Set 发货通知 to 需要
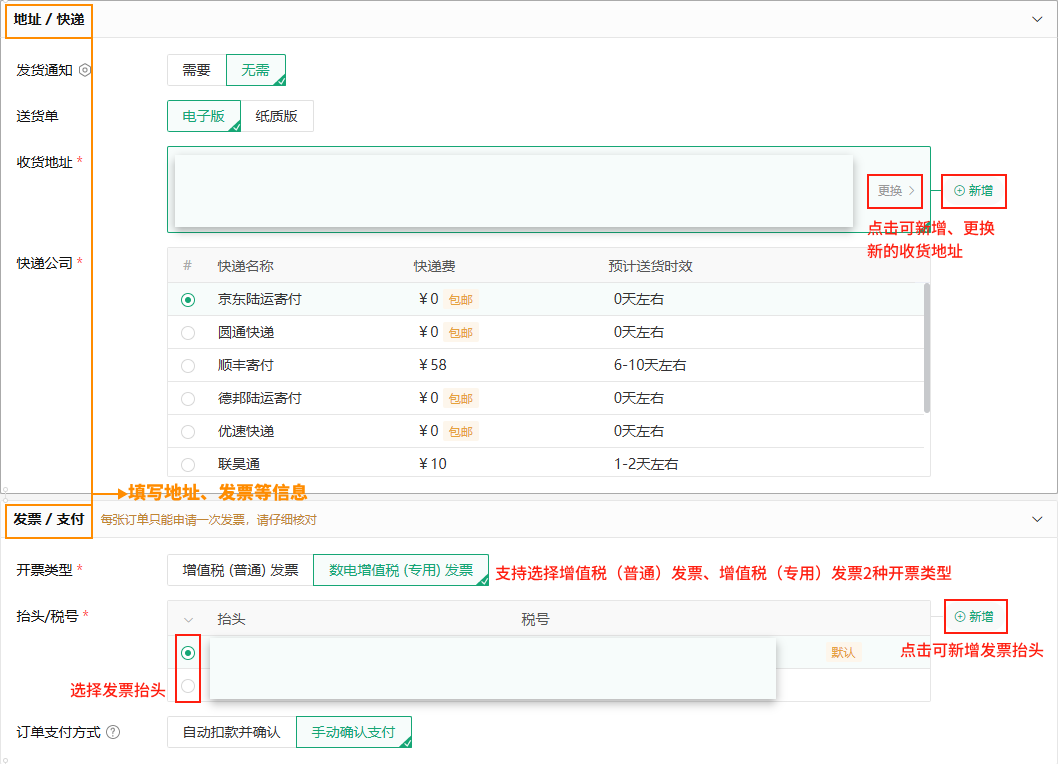This screenshot has height=764, width=1058. (x=196, y=70)
